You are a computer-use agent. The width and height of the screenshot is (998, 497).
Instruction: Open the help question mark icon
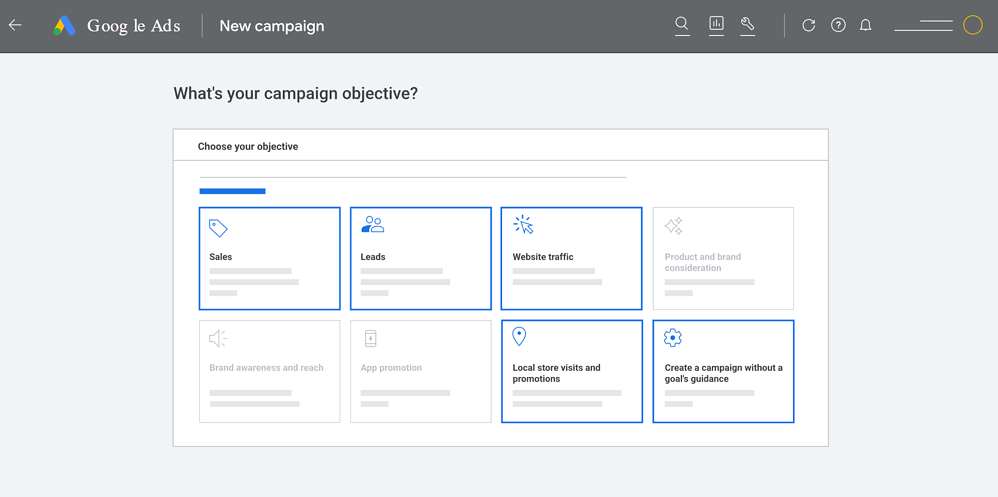[838, 25]
